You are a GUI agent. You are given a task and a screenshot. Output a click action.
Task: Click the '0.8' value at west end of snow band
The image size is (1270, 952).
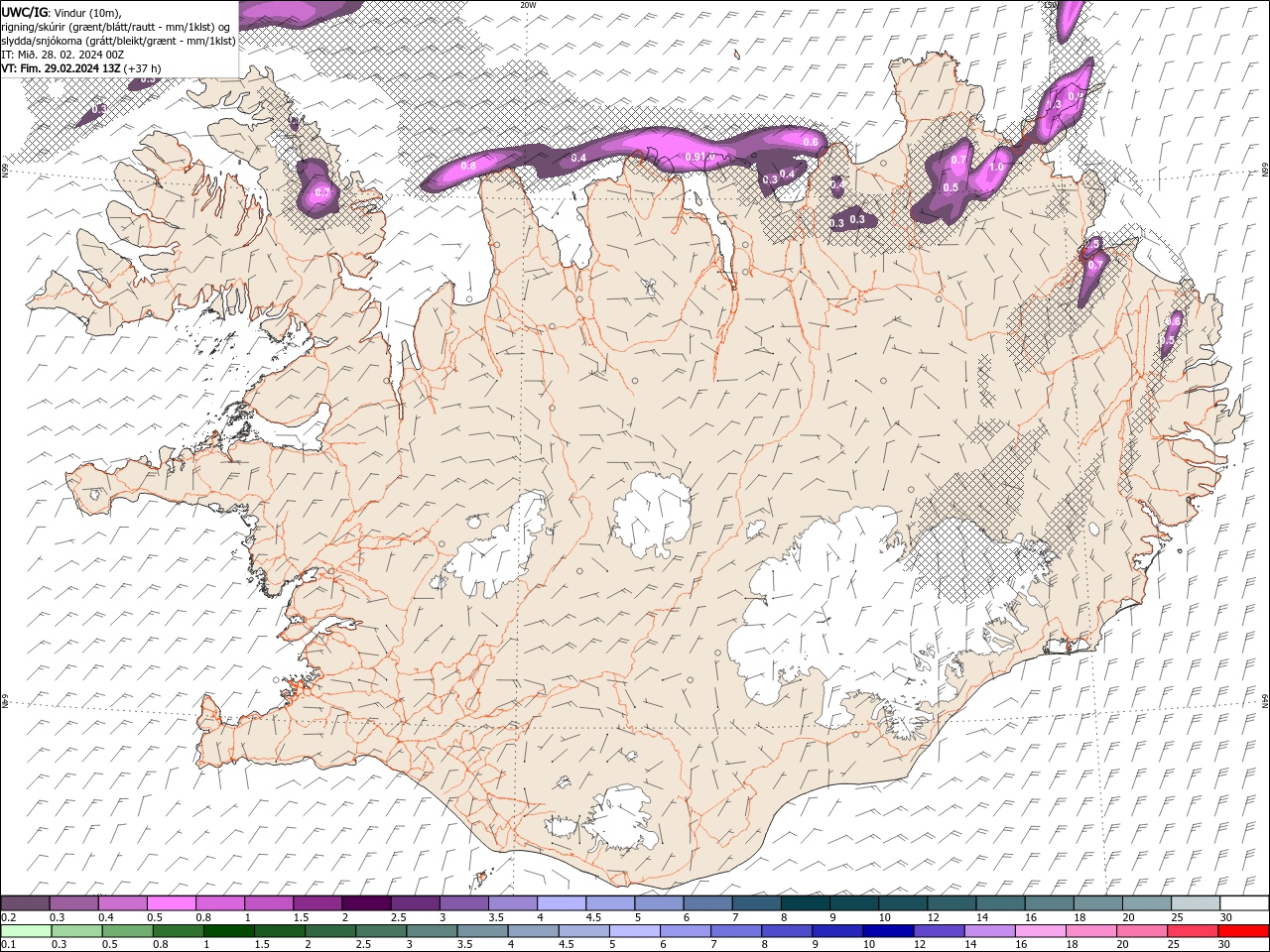click(468, 166)
